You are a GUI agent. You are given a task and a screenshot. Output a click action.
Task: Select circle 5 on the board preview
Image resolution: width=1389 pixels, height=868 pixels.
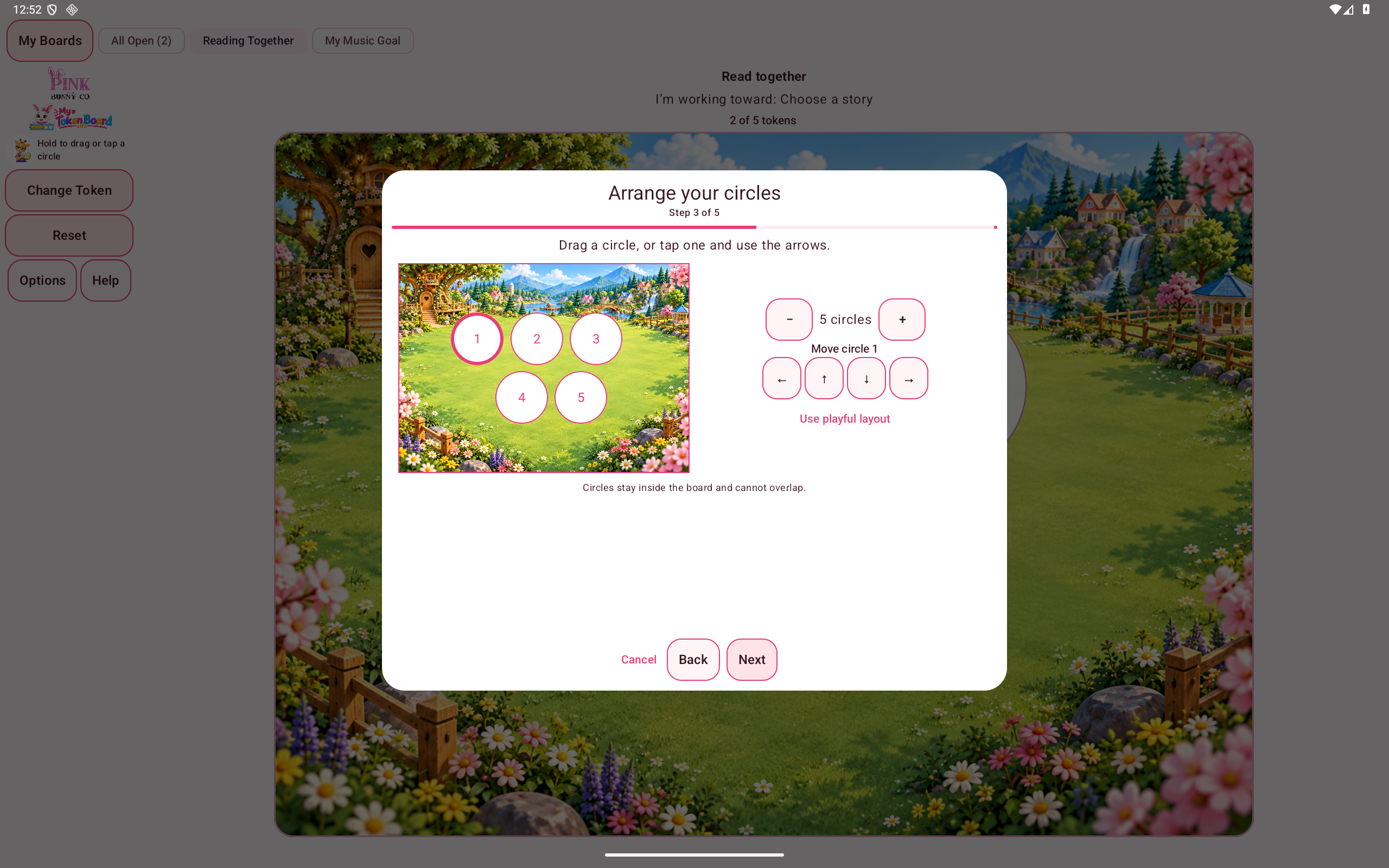tap(581, 397)
